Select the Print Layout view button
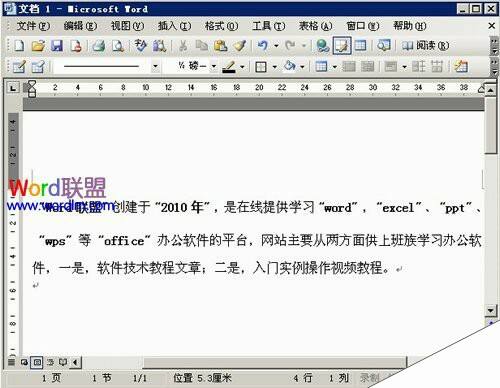This screenshot has width=500, height=388. pyautogui.click(x=36, y=362)
